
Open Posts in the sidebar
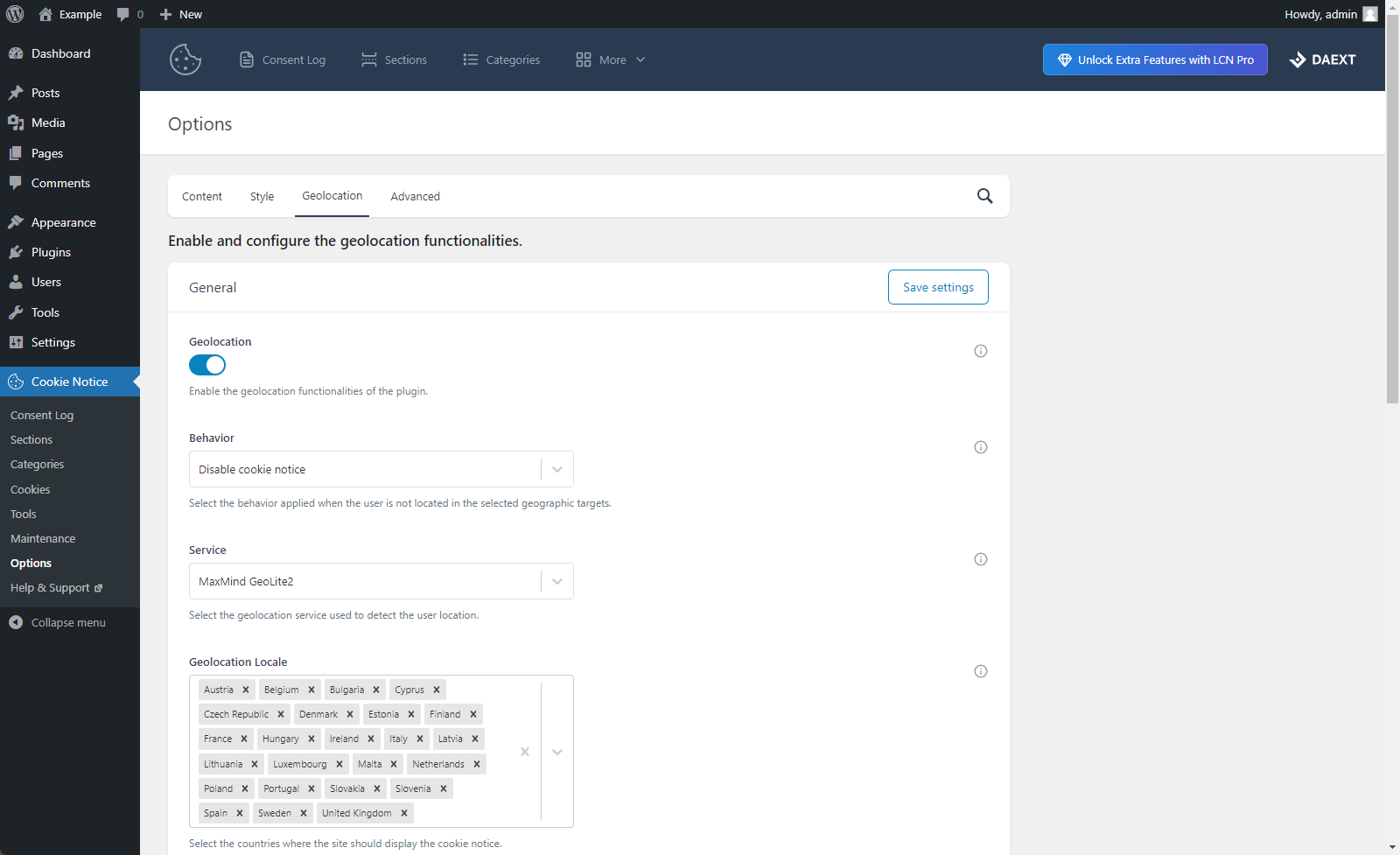[70, 93]
